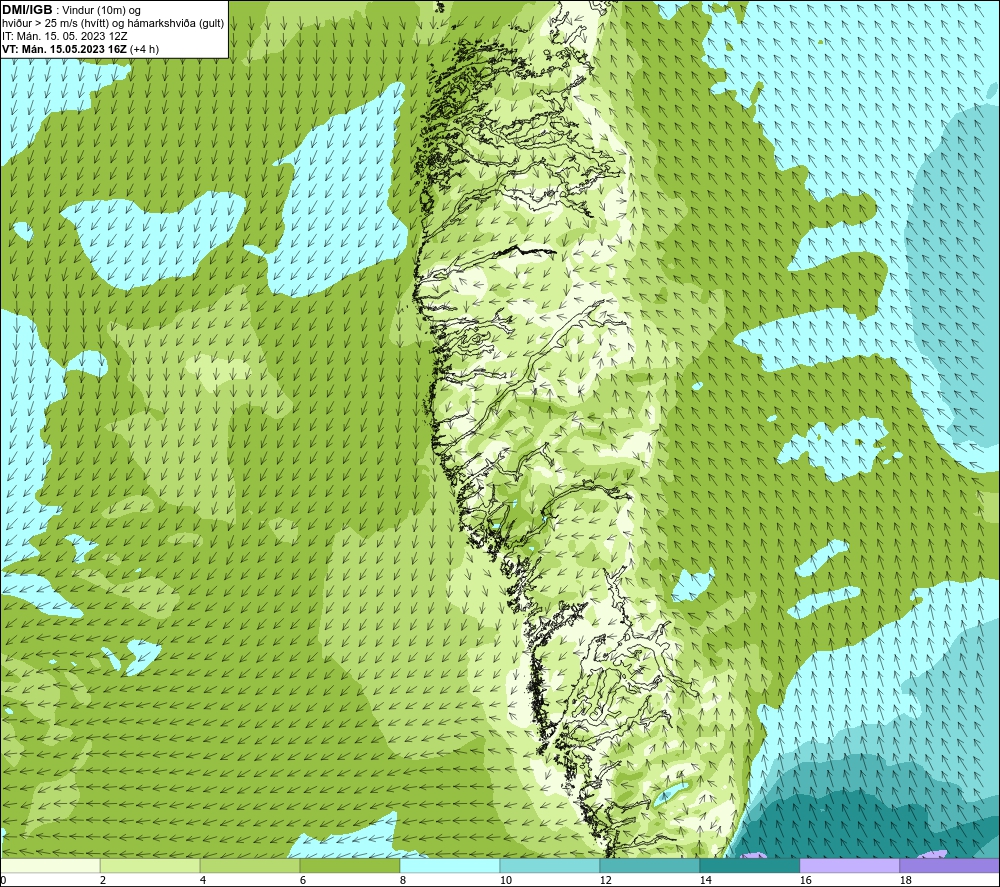Click the purple legend swatch above 18
1000x887 pixels.
point(950,865)
